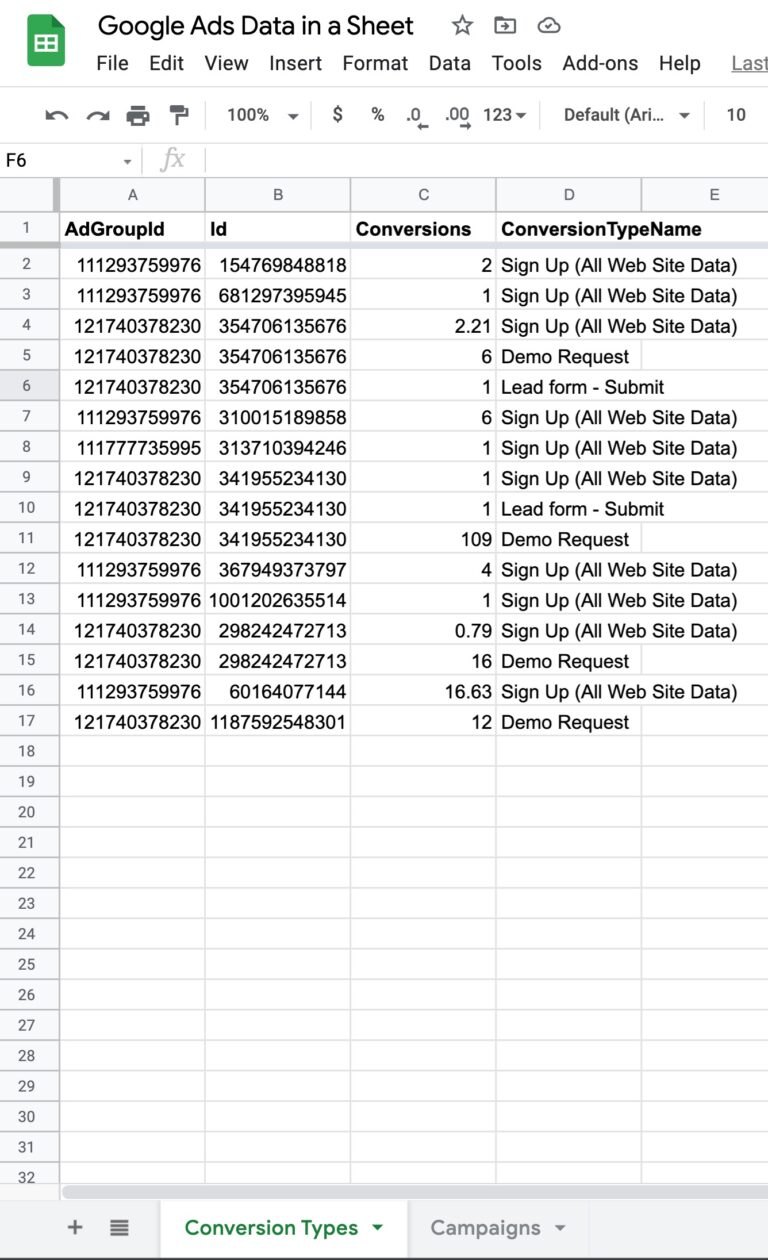
Task: Open the Print icon
Action: (x=138, y=115)
